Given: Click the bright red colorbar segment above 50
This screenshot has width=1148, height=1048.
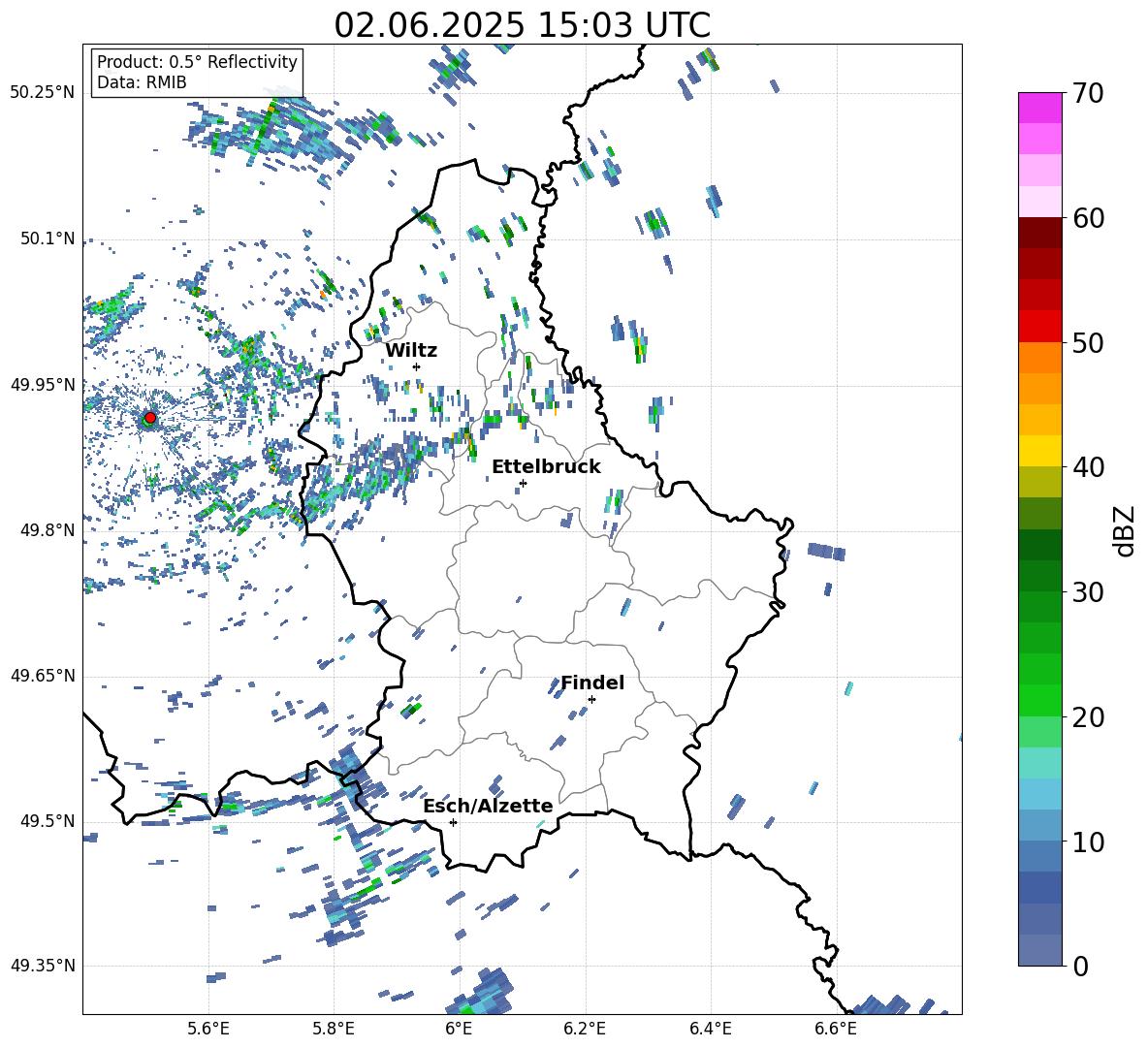Looking at the screenshot, I should click(x=1039, y=327).
